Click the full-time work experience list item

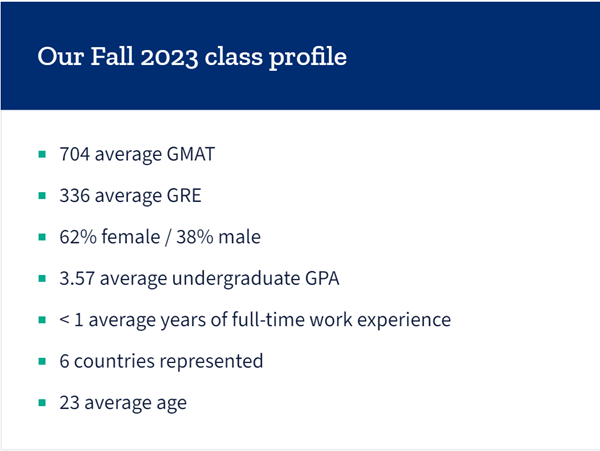point(255,320)
